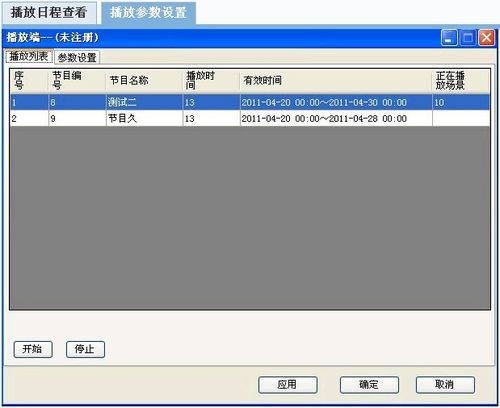
Task: Click the 停止 button
Action: tap(85, 349)
